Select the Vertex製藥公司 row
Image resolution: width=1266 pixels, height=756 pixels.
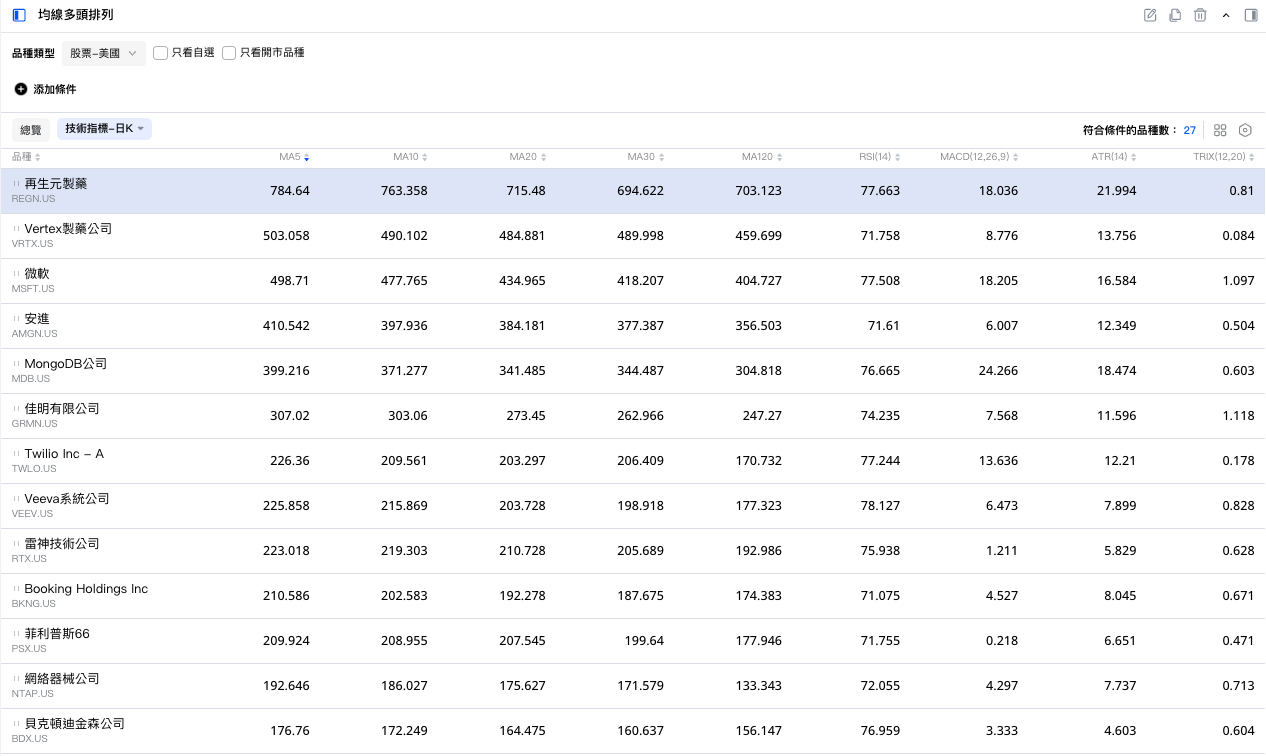tap(633, 236)
